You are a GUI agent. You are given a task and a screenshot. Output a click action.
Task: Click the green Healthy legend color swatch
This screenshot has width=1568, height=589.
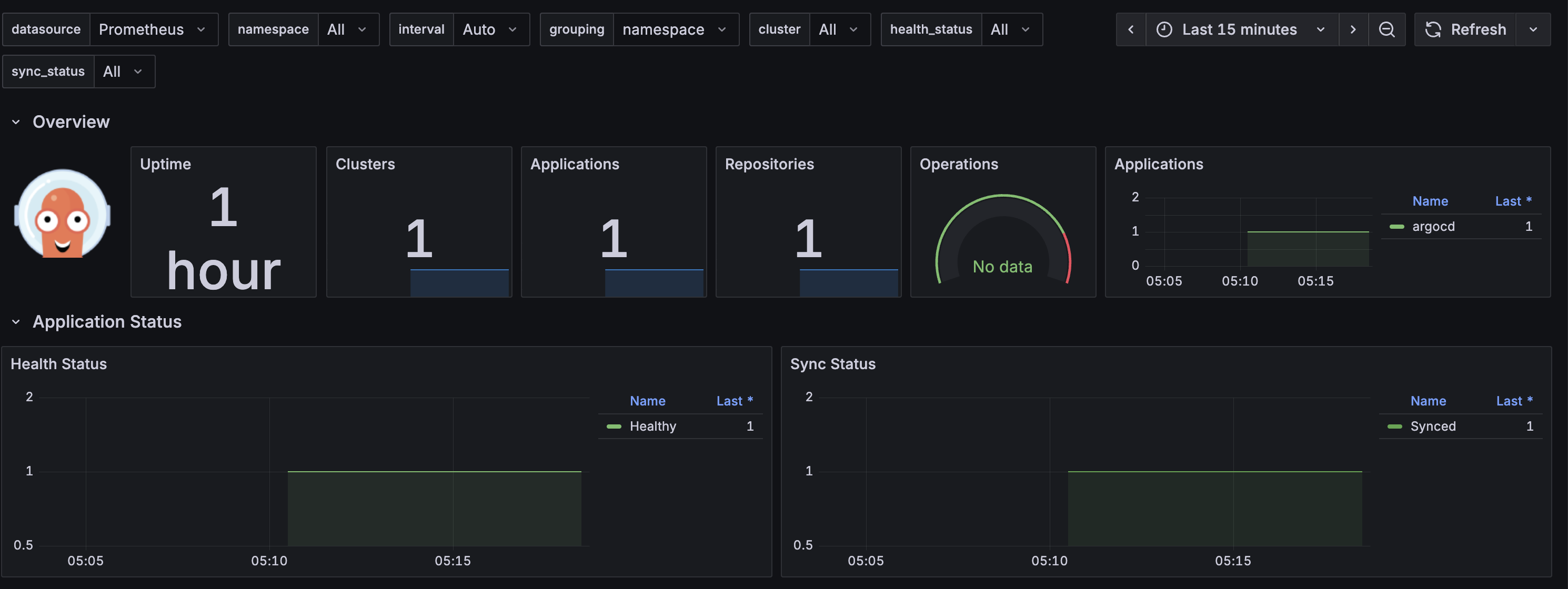click(614, 426)
